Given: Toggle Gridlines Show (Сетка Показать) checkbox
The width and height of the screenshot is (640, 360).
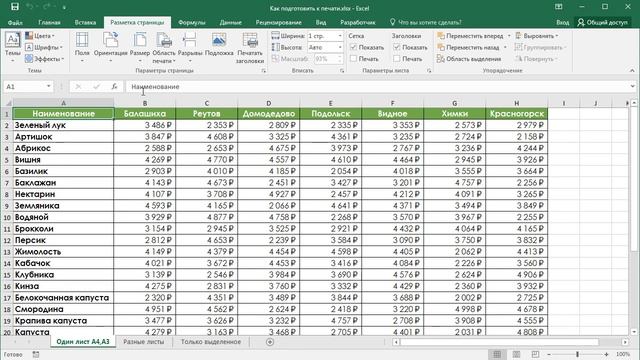Looking at the screenshot, I should [353, 47].
